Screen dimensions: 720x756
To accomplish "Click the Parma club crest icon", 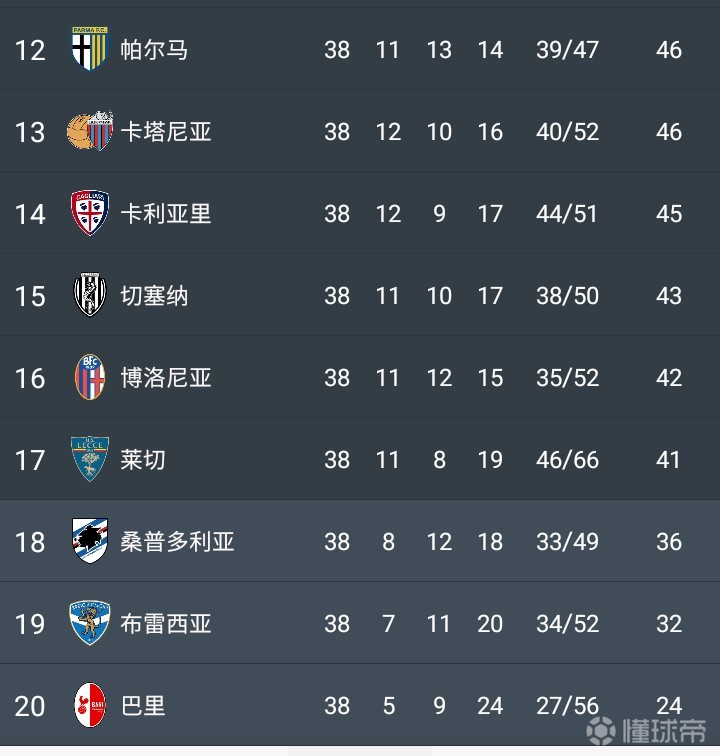I will (x=89, y=49).
